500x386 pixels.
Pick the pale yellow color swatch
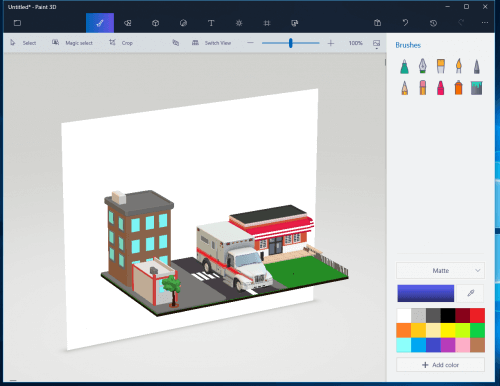pos(433,330)
